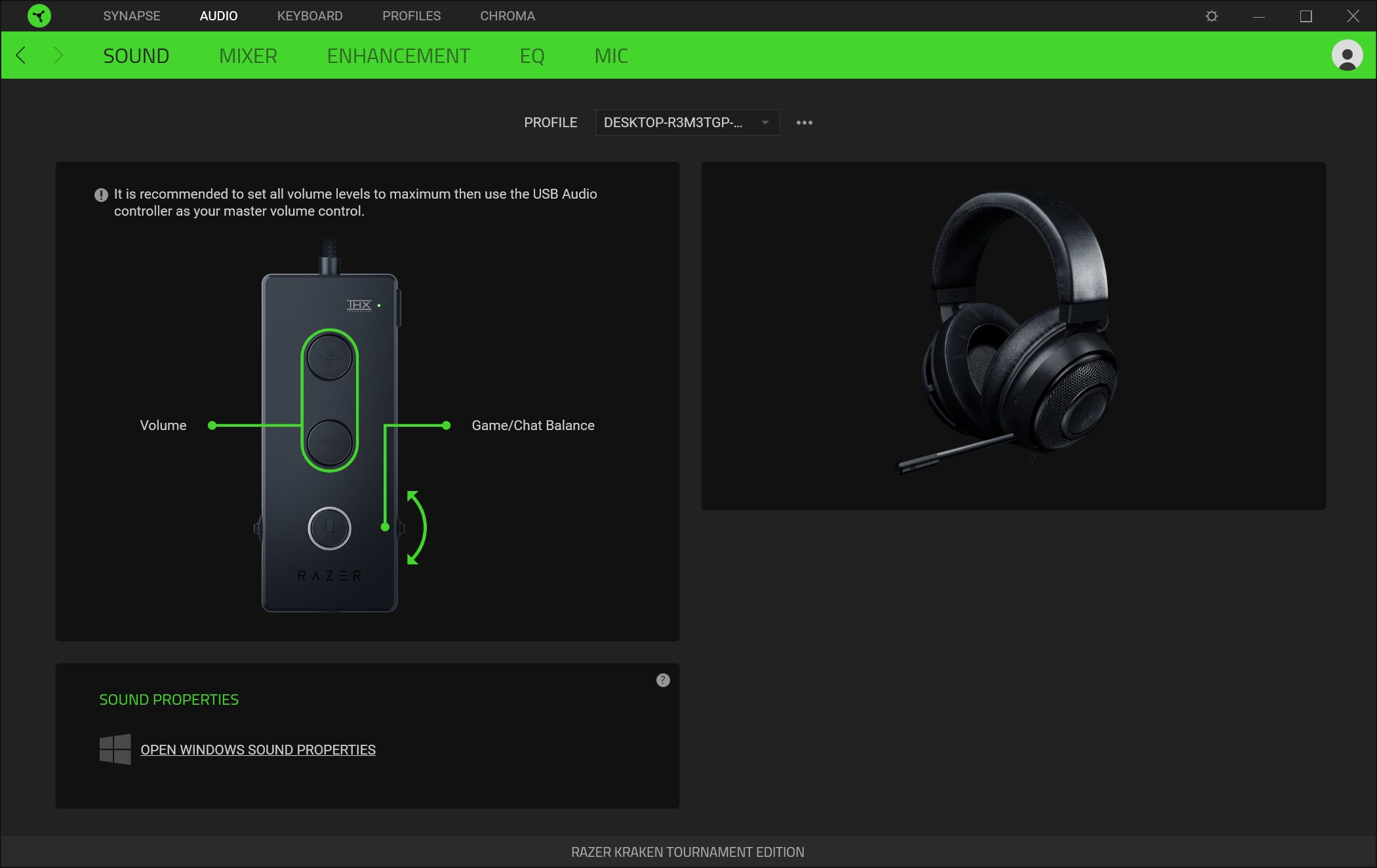Switch to the SYNAPSE tab

tap(132, 16)
